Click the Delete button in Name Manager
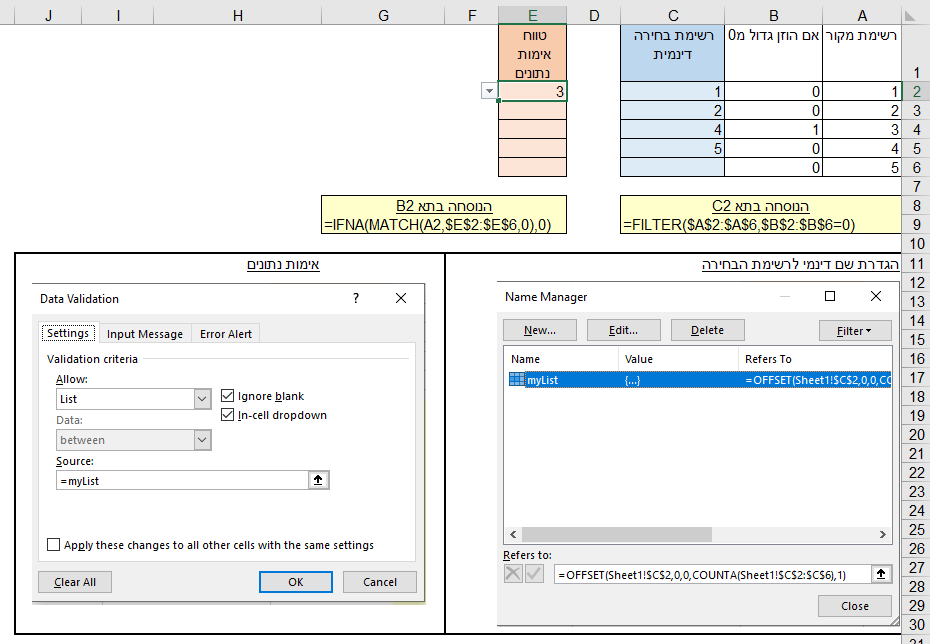 point(708,330)
